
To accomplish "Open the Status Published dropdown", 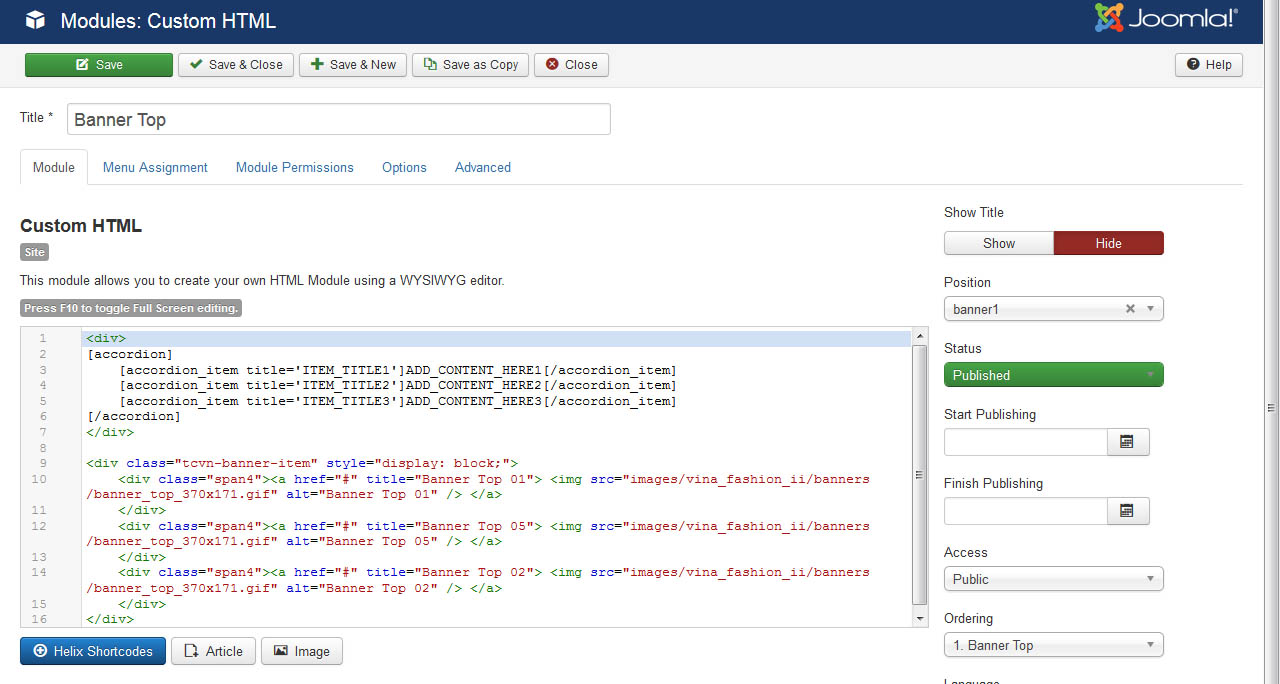I will [1053, 375].
